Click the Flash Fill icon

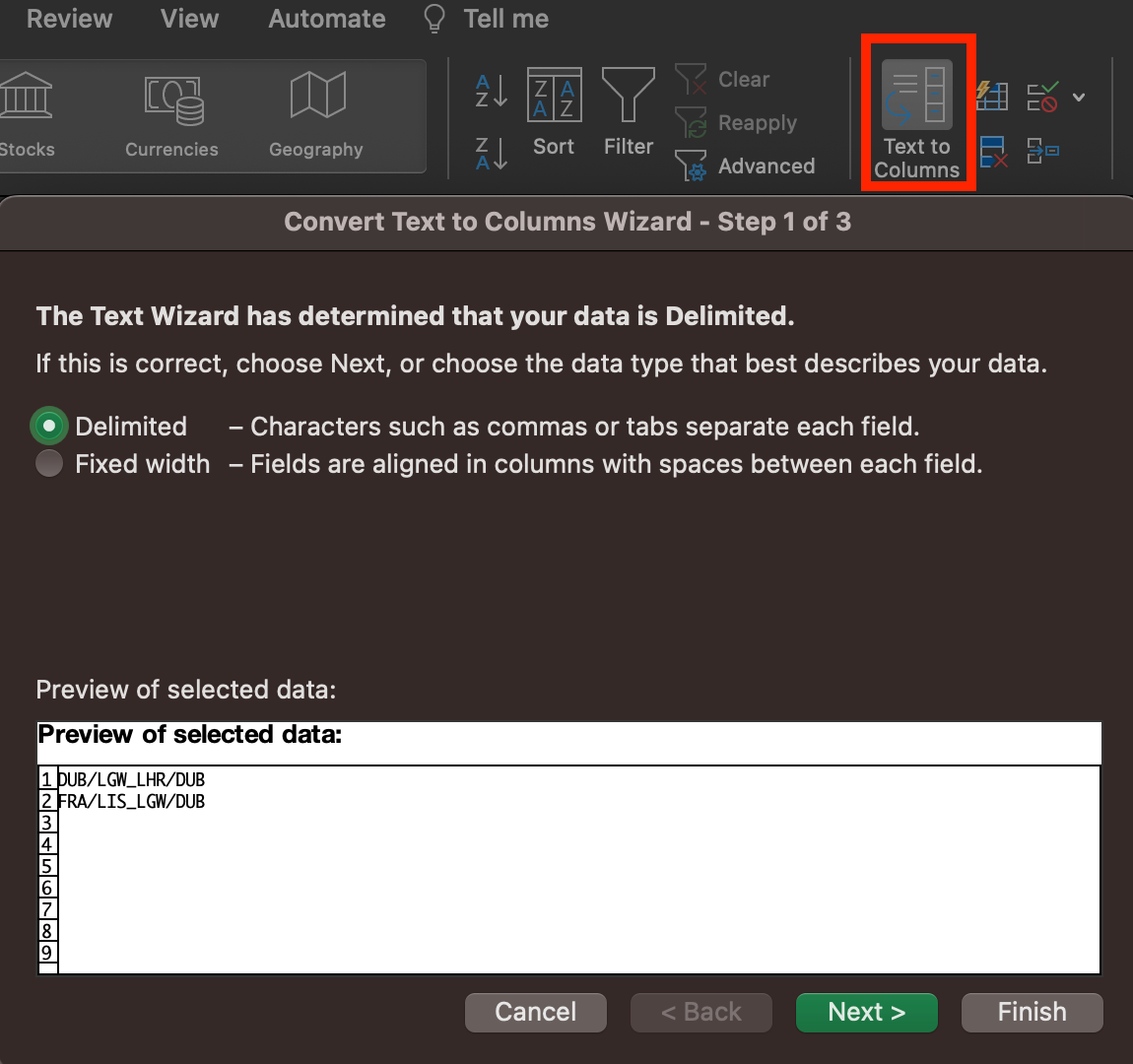[992, 96]
